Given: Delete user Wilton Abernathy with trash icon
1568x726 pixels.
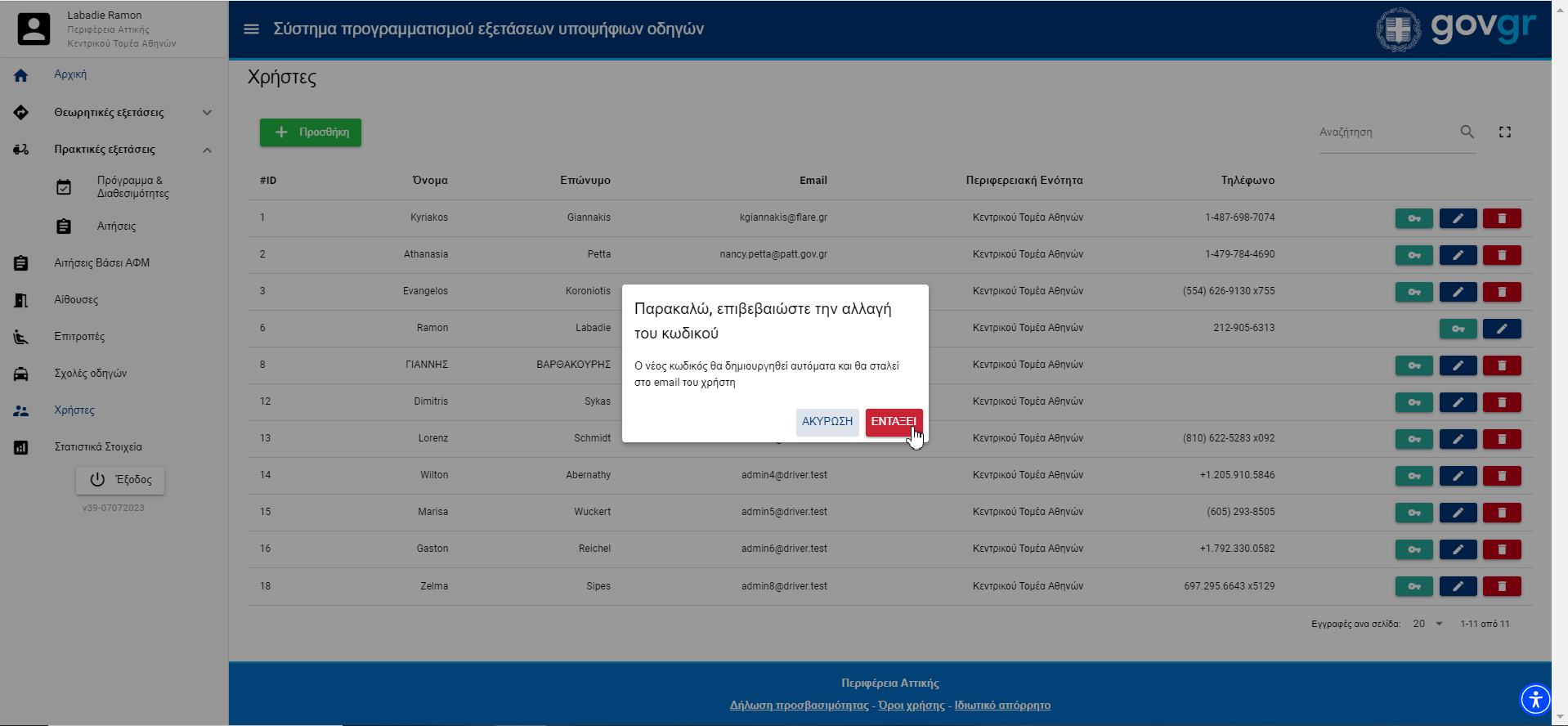Looking at the screenshot, I should click(x=1501, y=476).
